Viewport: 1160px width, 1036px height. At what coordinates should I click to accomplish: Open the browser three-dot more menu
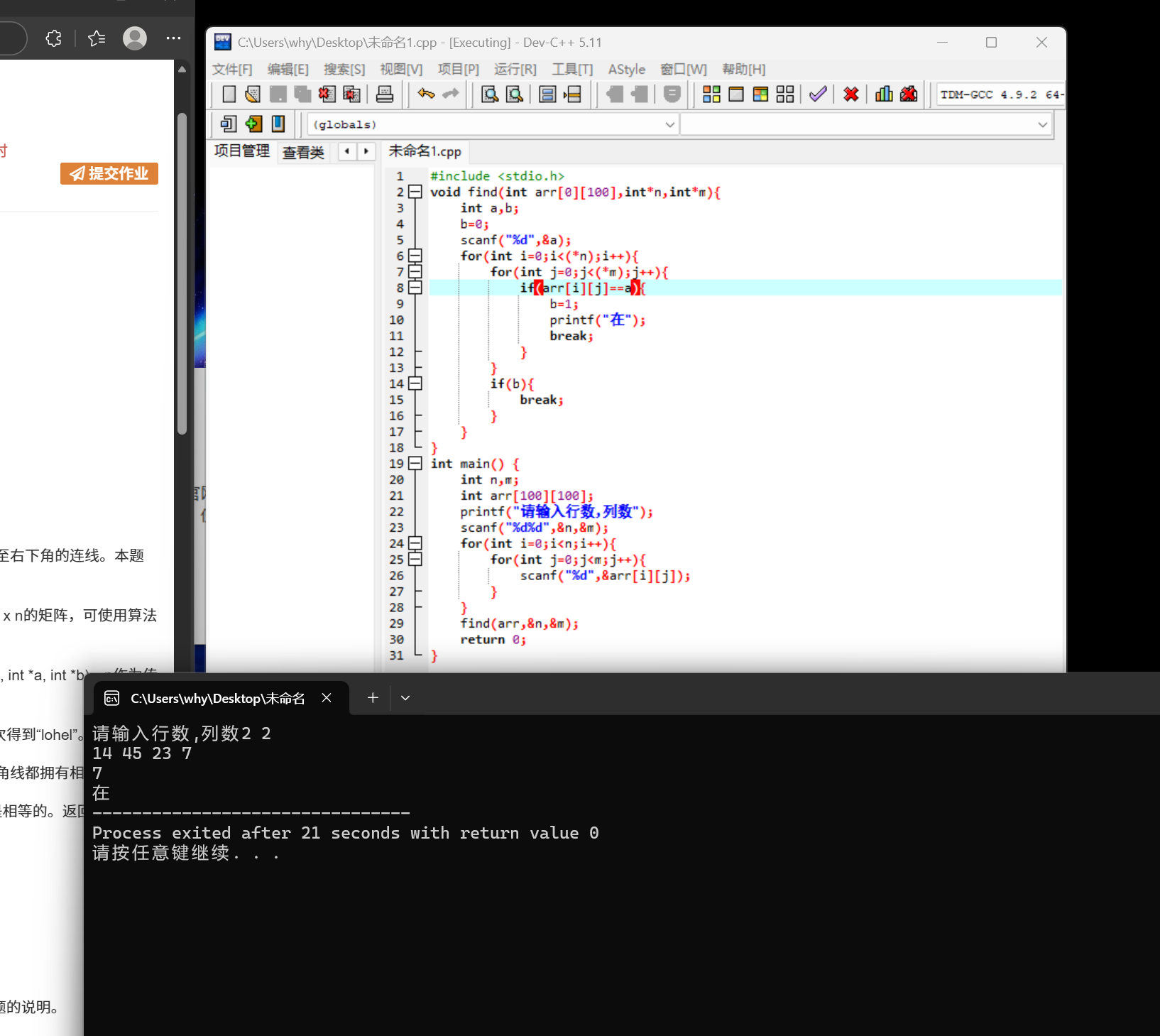[x=173, y=38]
